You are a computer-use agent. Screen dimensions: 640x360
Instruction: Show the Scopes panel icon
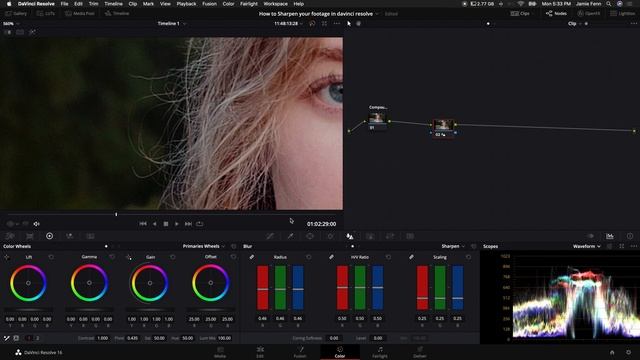click(x=610, y=236)
